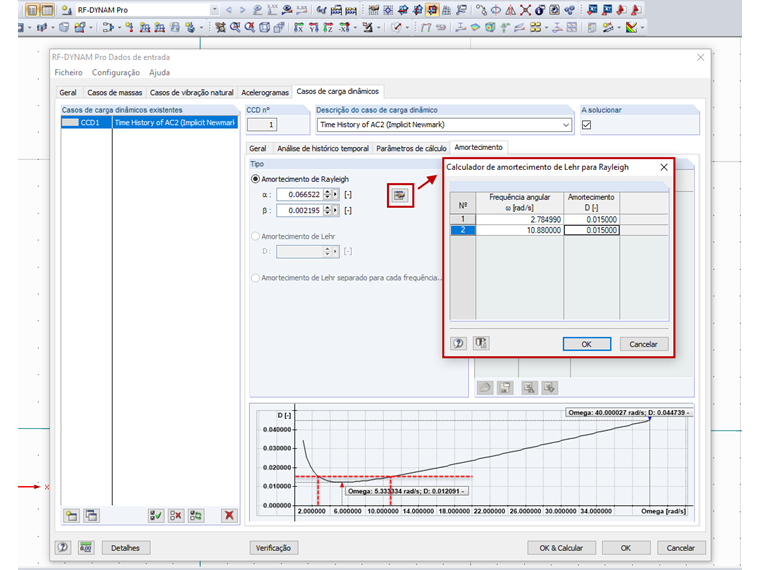Click the beta value input field
This screenshot has width=760, height=570.
[x=300, y=210]
